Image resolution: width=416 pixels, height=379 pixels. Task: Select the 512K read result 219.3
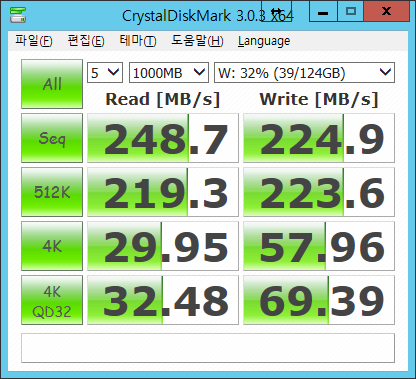[x=163, y=192]
